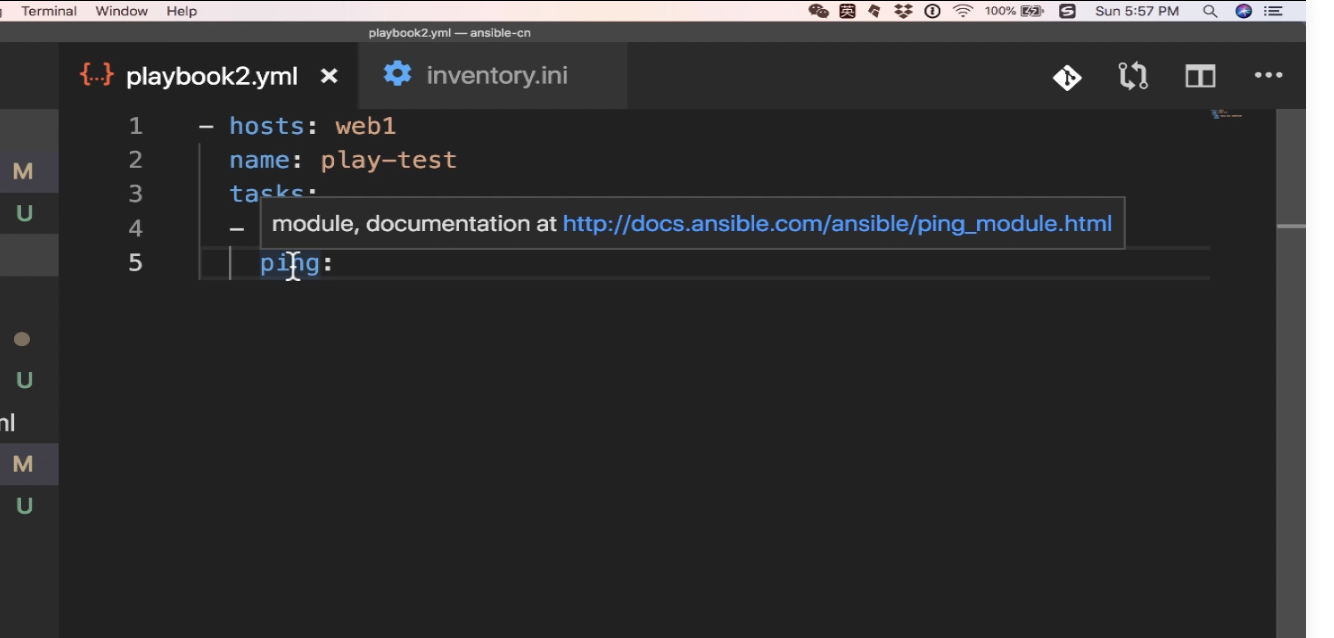Close the playbook2.yml tab
Image resolution: width=1334 pixels, height=638 pixels.
329,76
